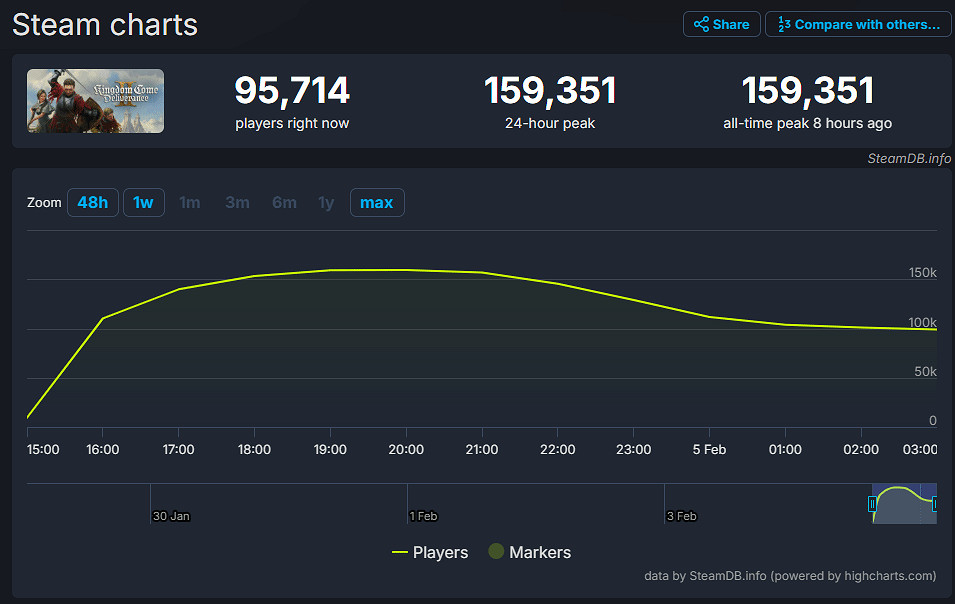The width and height of the screenshot is (955, 604).
Task: Choose the 6m zoom range
Action: click(x=284, y=203)
